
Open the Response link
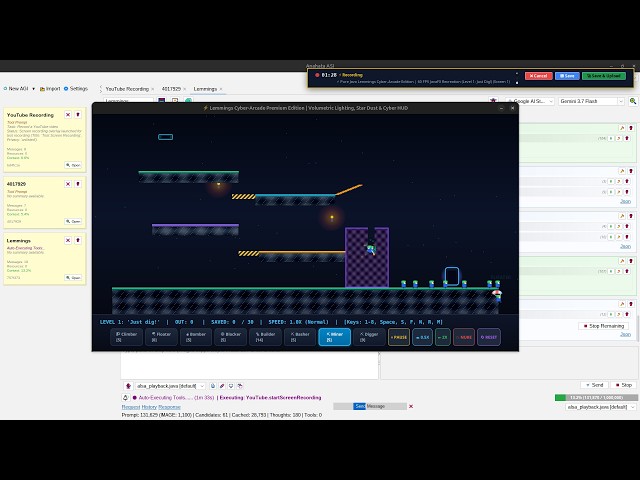click(x=169, y=407)
